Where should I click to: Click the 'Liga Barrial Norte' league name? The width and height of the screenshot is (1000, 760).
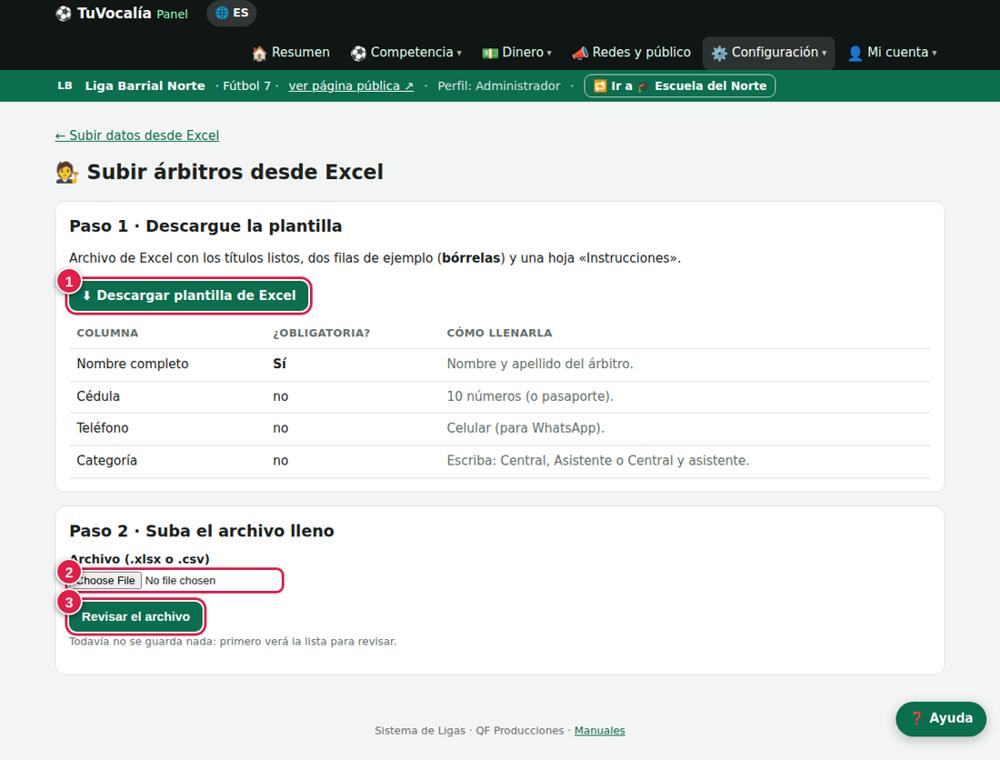[145, 85]
